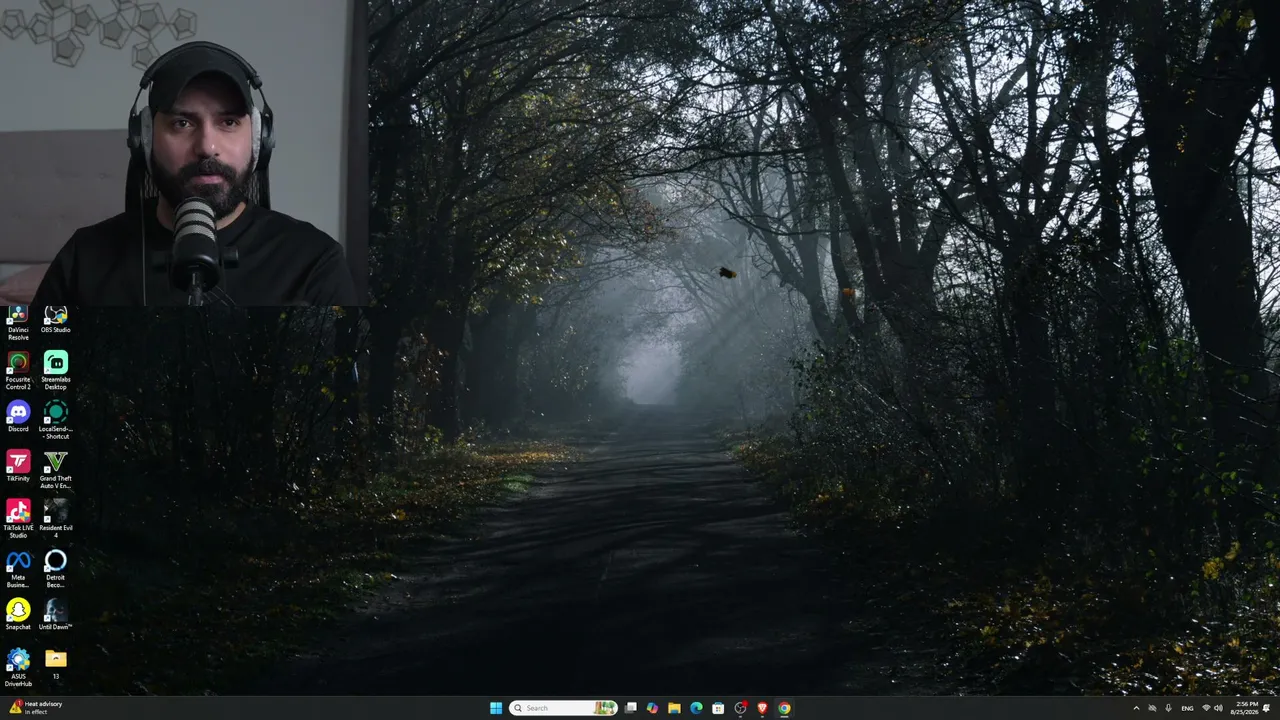1280x720 pixels.
Task: Open the ENG language switcher
Action: click(1187, 708)
